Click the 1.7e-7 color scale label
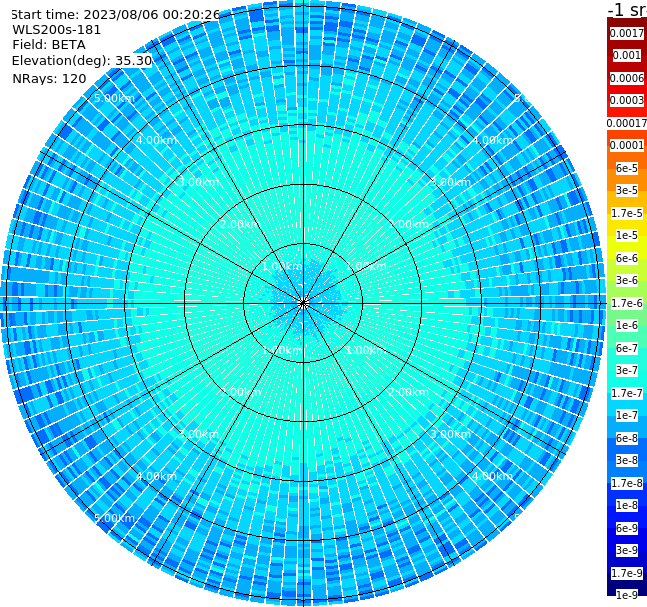The image size is (647, 607). click(x=627, y=393)
